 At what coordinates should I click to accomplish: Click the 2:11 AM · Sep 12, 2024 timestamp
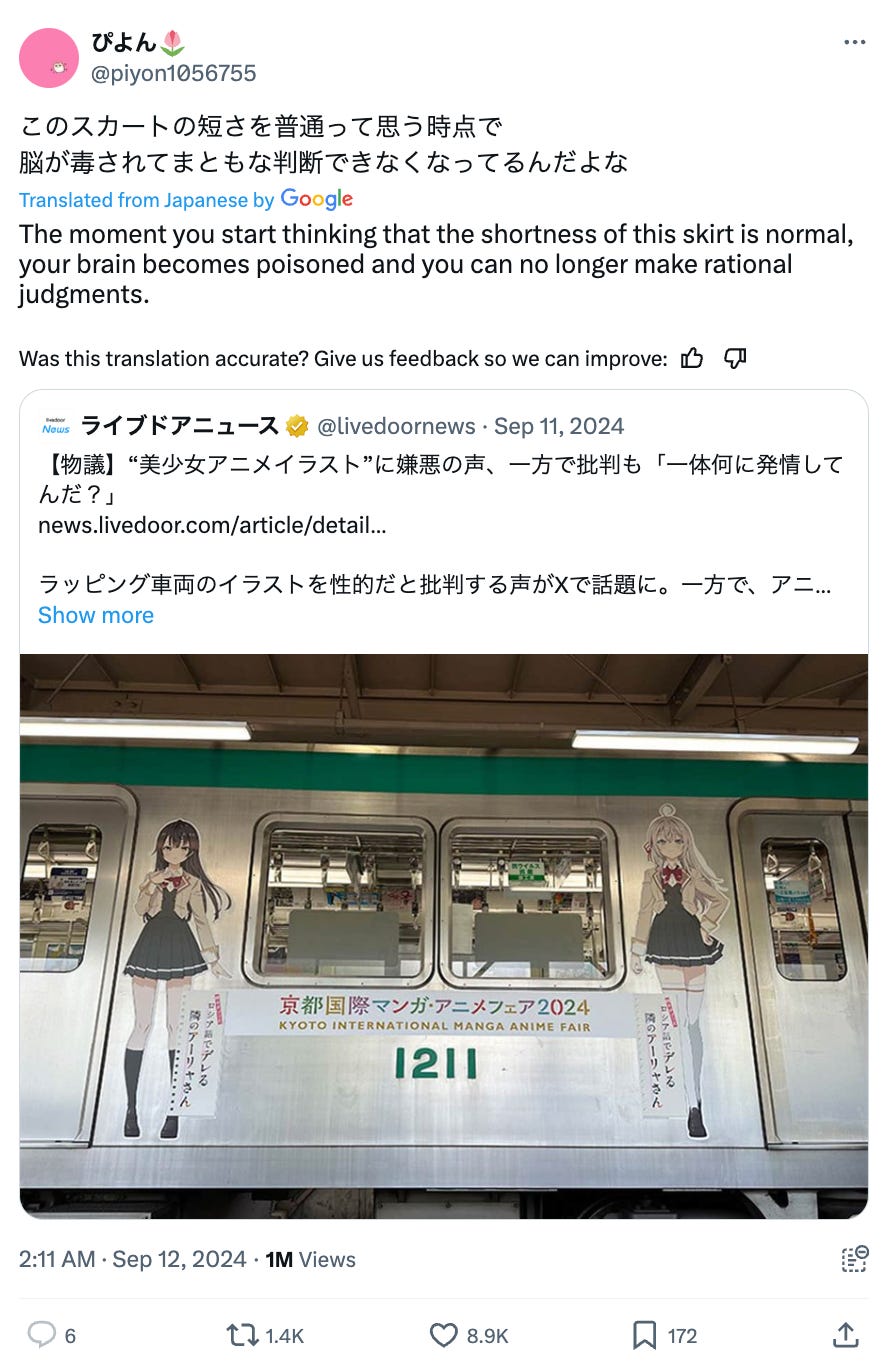[133, 1259]
